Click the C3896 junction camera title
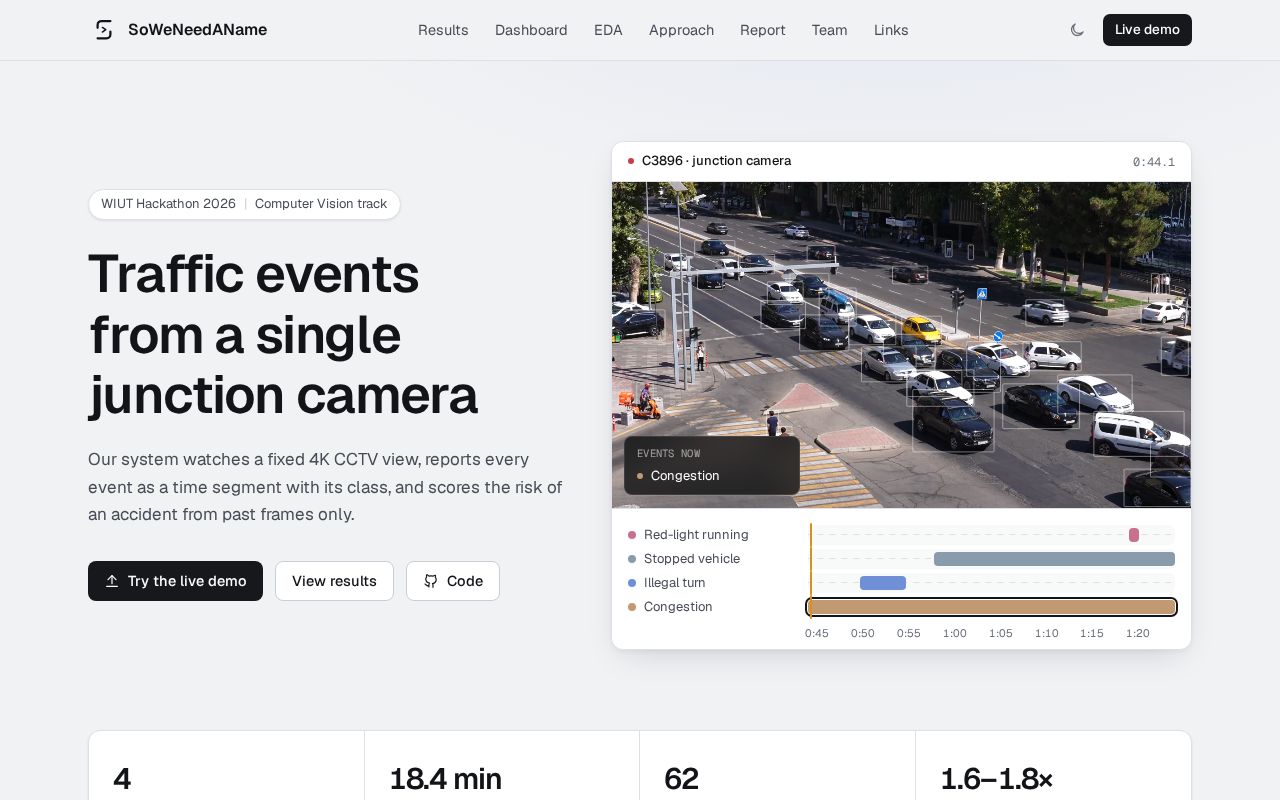This screenshot has height=800, width=1280. coord(716,161)
